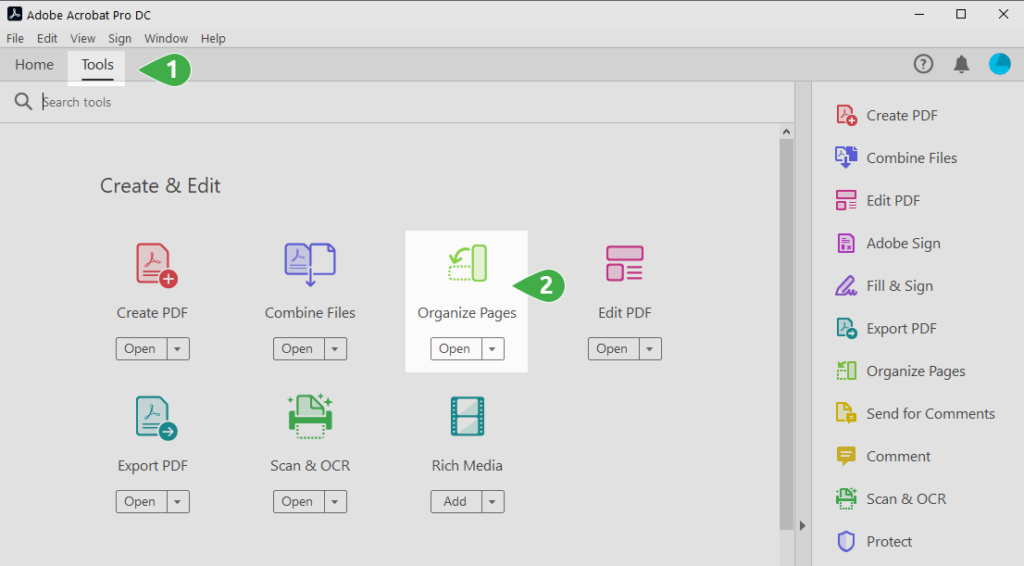Screen dimensions: 1024x566
Task: Select the Tools tab
Action: pyautogui.click(x=97, y=65)
